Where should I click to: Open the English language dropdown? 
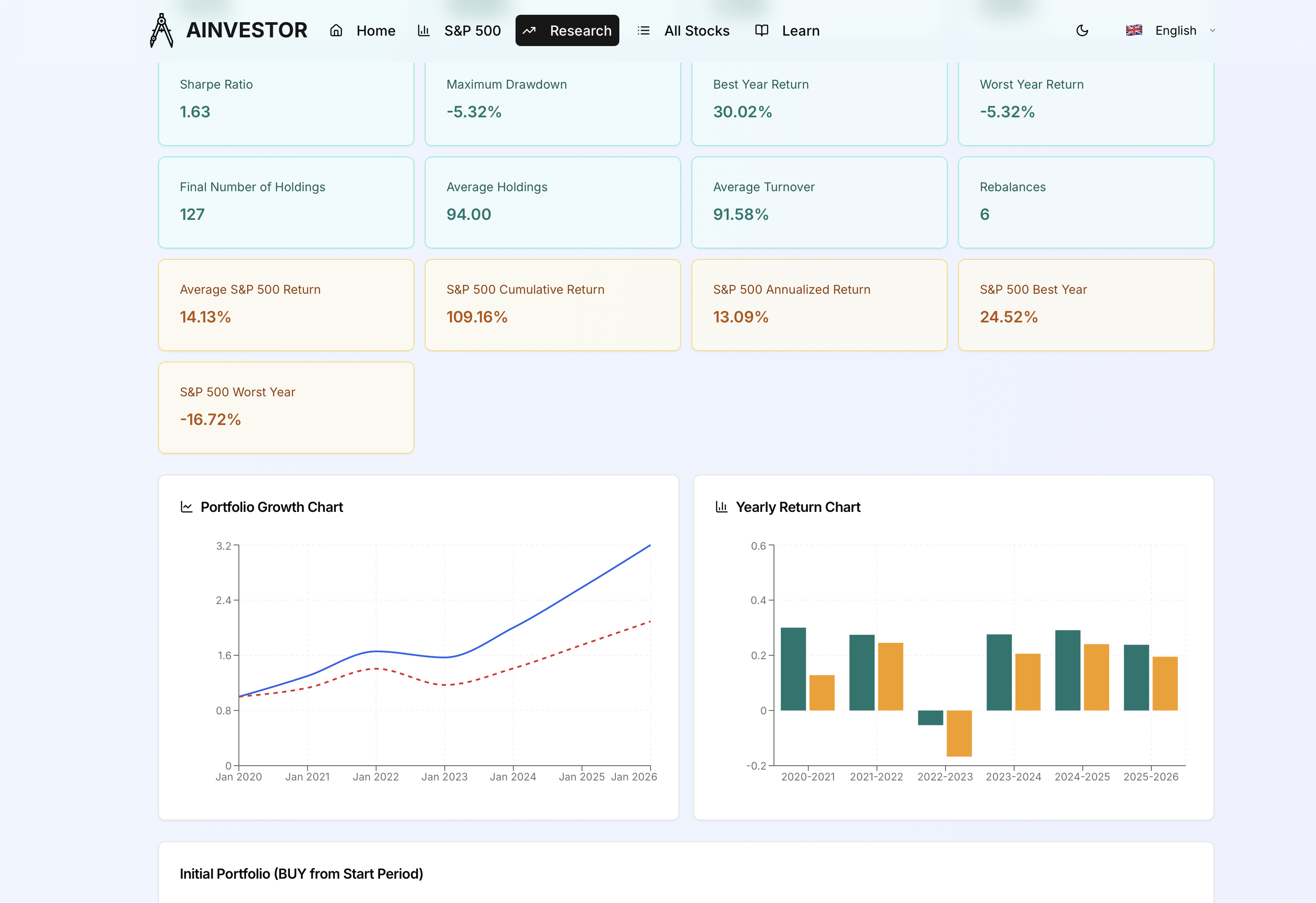[x=1171, y=30]
